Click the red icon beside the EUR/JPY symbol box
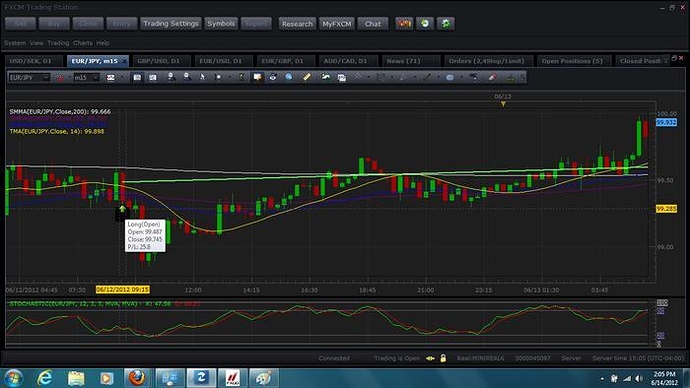Screen dimensions: 690x388 pos(59,78)
